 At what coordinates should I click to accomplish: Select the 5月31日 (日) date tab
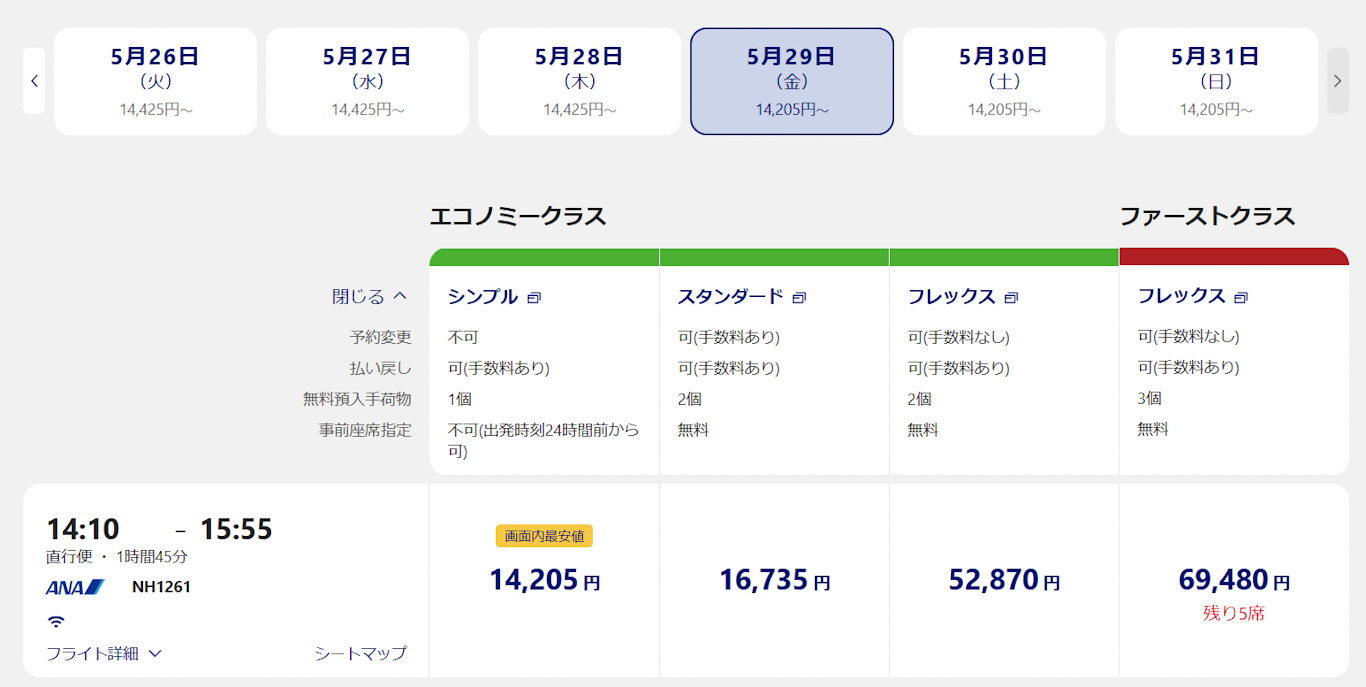coord(1216,81)
